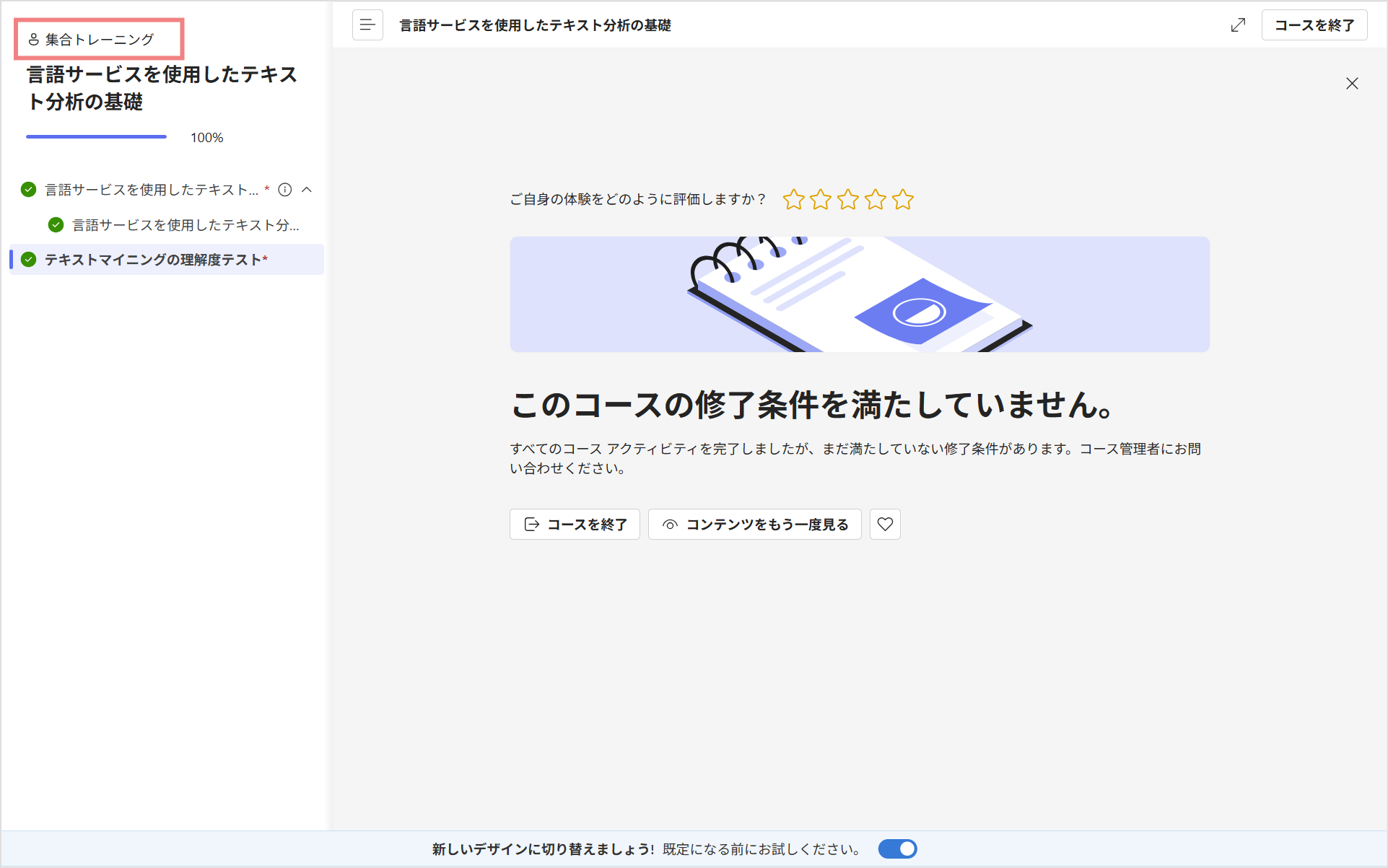This screenshot has height=868, width=1388.
Task: Open the info icon beside the first section
Action: [285, 190]
